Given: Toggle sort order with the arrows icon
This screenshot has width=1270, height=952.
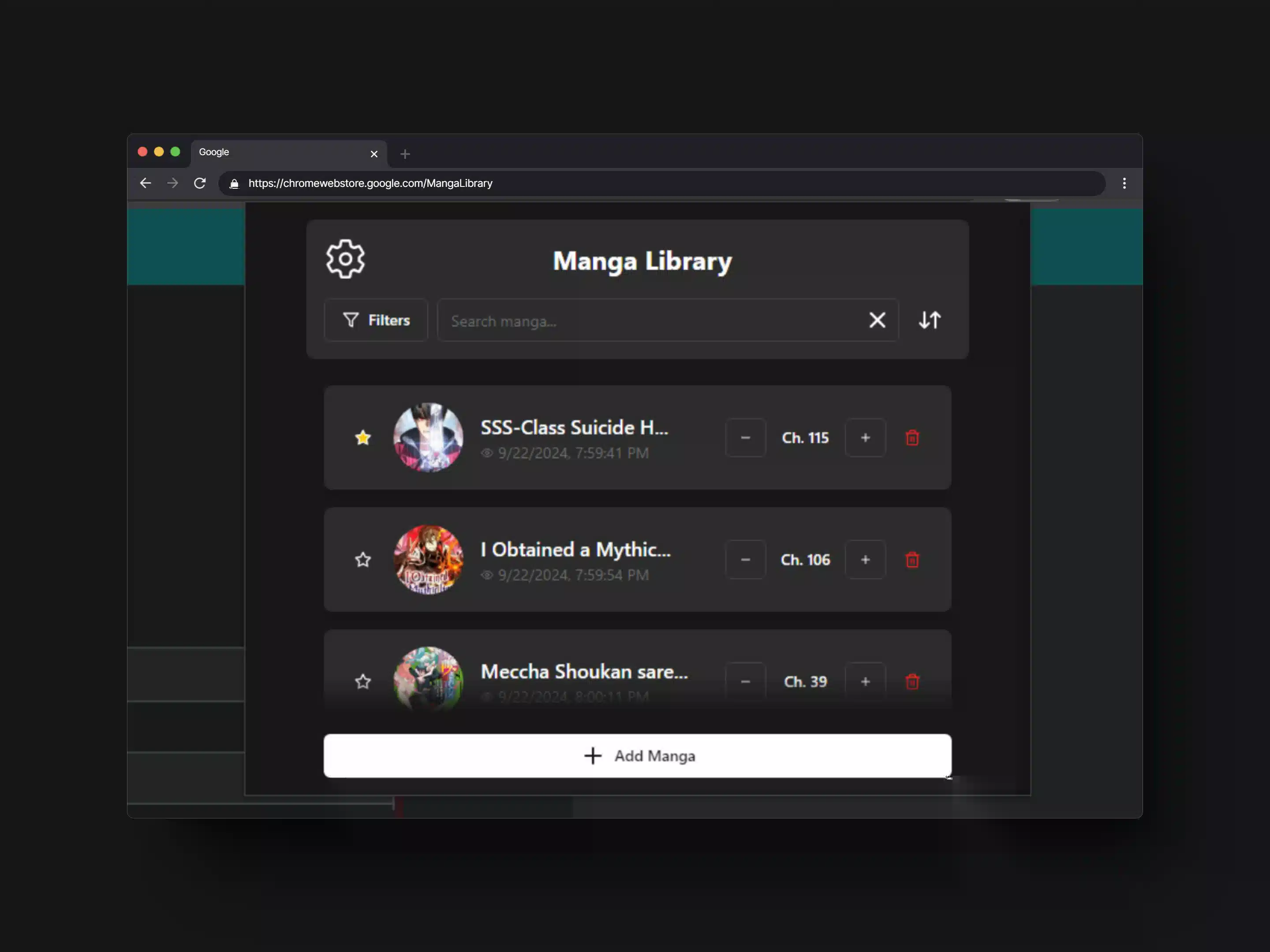Looking at the screenshot, I should [930, 320].
